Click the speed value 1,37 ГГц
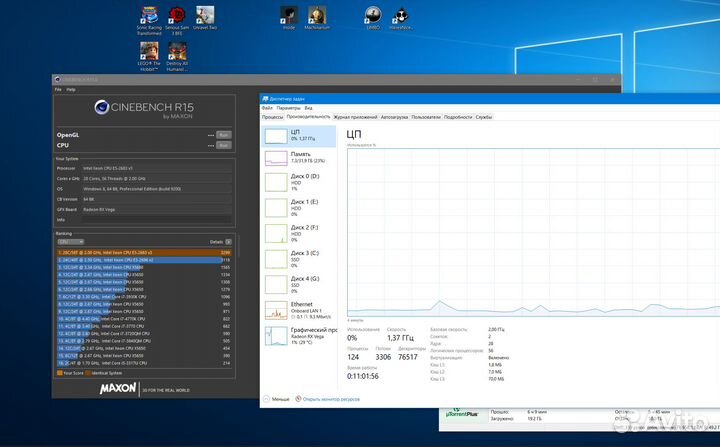 [x=400, y=338]
